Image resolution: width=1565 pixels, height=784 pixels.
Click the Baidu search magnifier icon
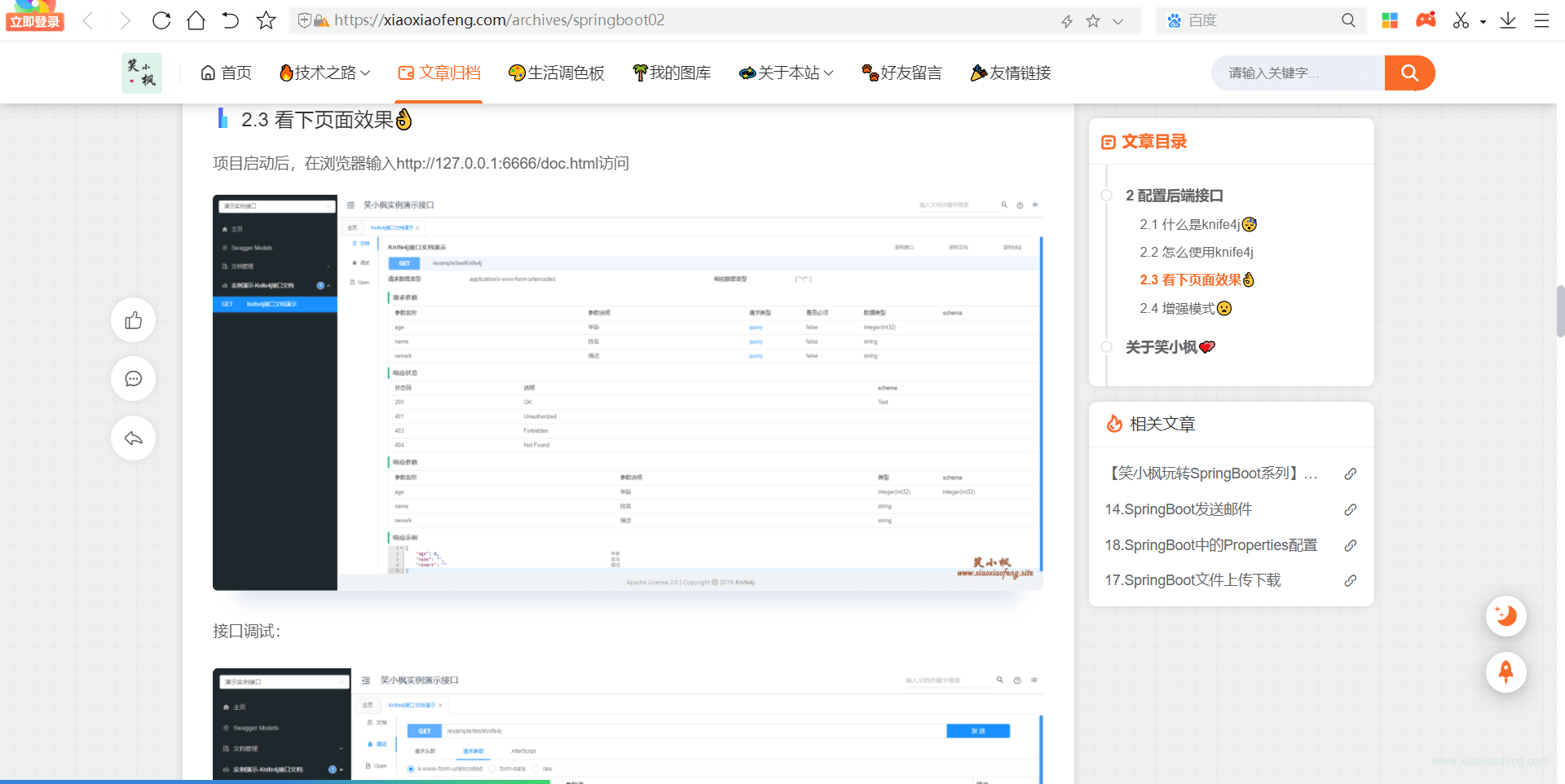click(x=1348, y=20)
